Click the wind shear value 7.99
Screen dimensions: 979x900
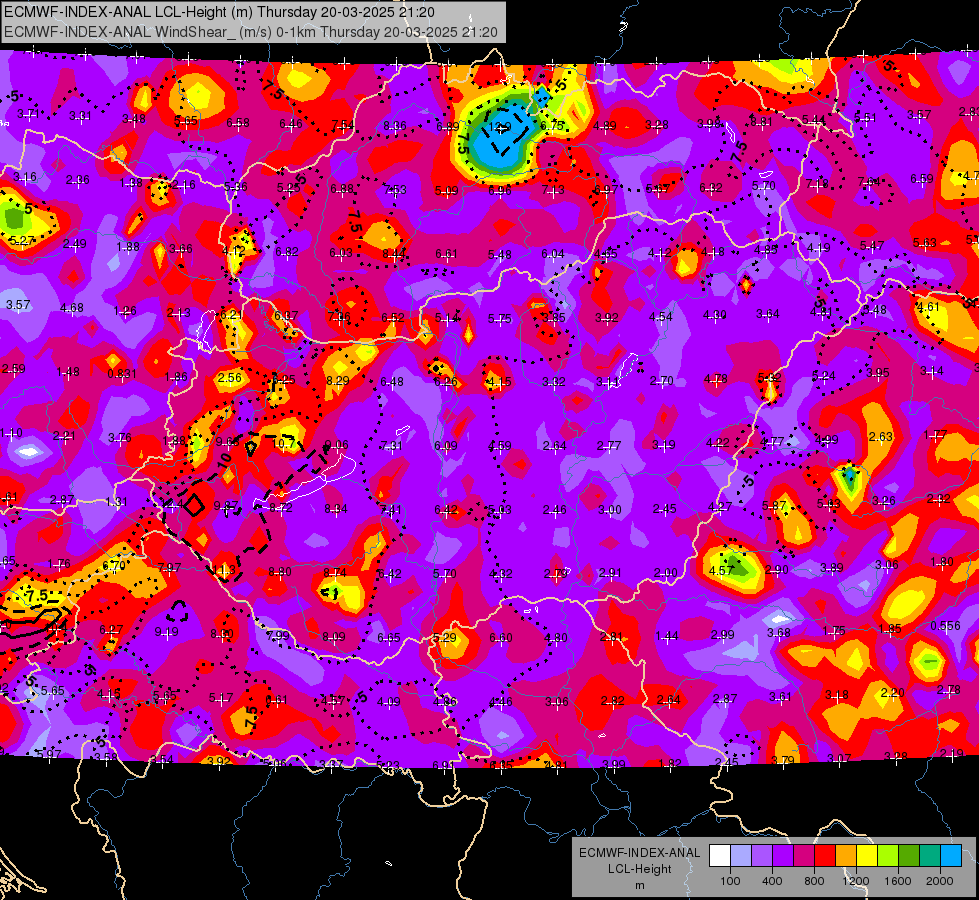(x=278, y=636)
